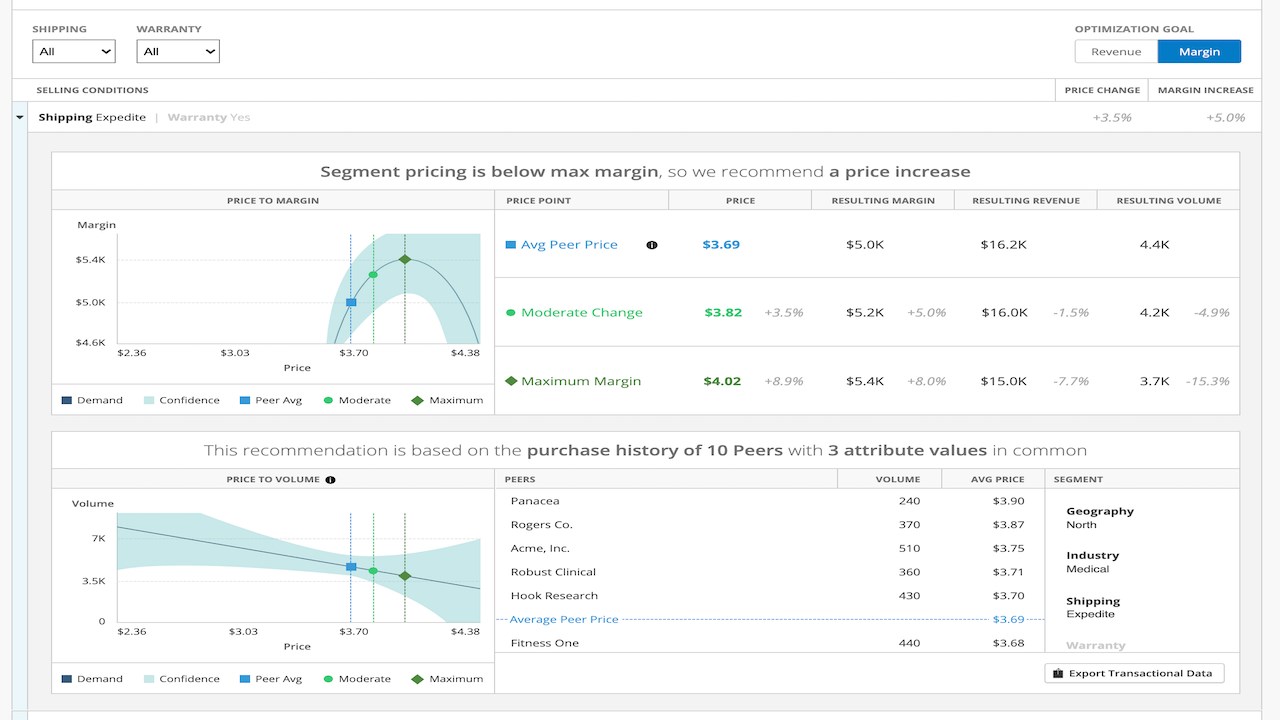The width and height of the screenshot is (1280, 720).
Task: Select Margin optimization goal
Action: 1199,52
